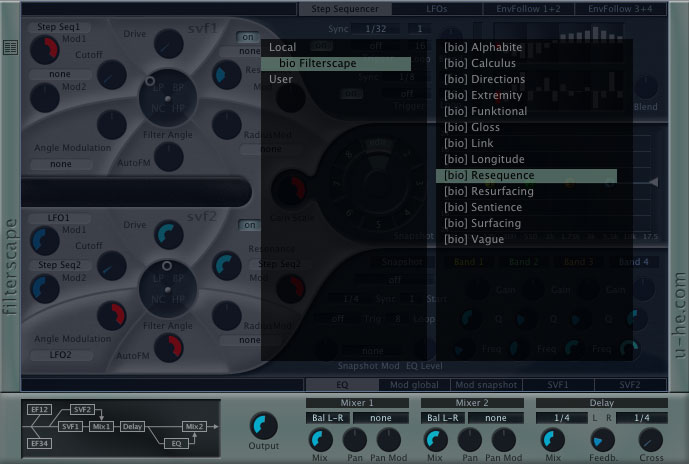
Task: Open the SVF2 LFO1 modulation source selector
Action: click(59, 218)
